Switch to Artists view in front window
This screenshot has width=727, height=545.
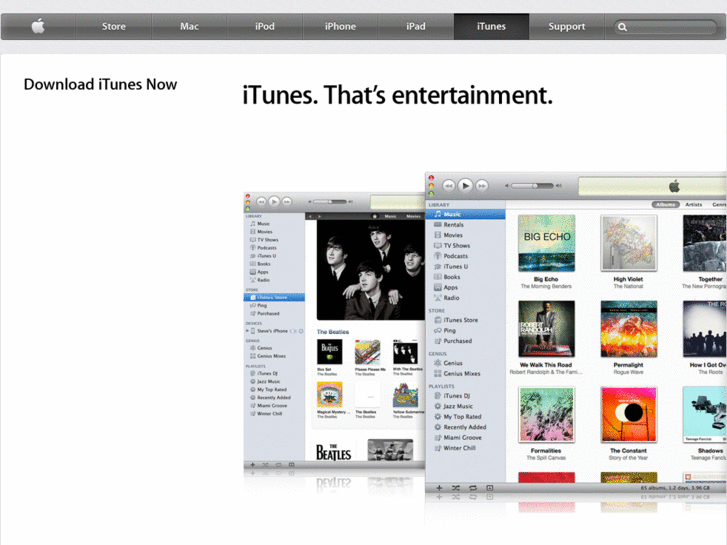click(x=694, y=205)
